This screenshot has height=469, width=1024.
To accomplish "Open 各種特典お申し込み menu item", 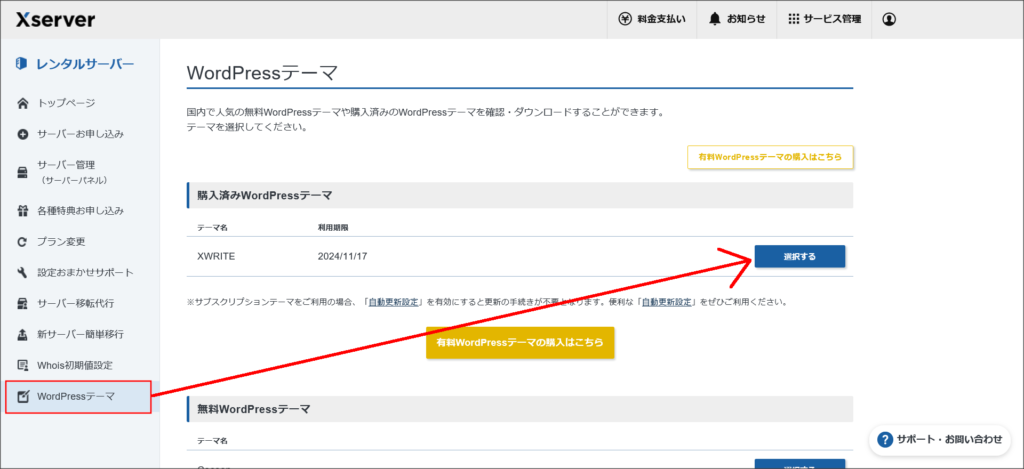I will coord(80,211).
